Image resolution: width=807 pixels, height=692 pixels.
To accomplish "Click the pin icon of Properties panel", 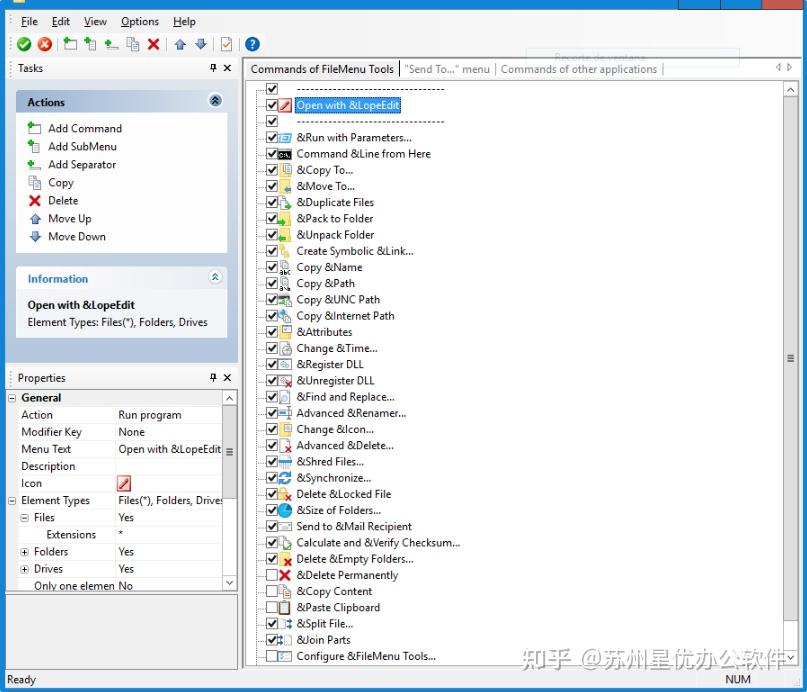I will click(214, 378).
